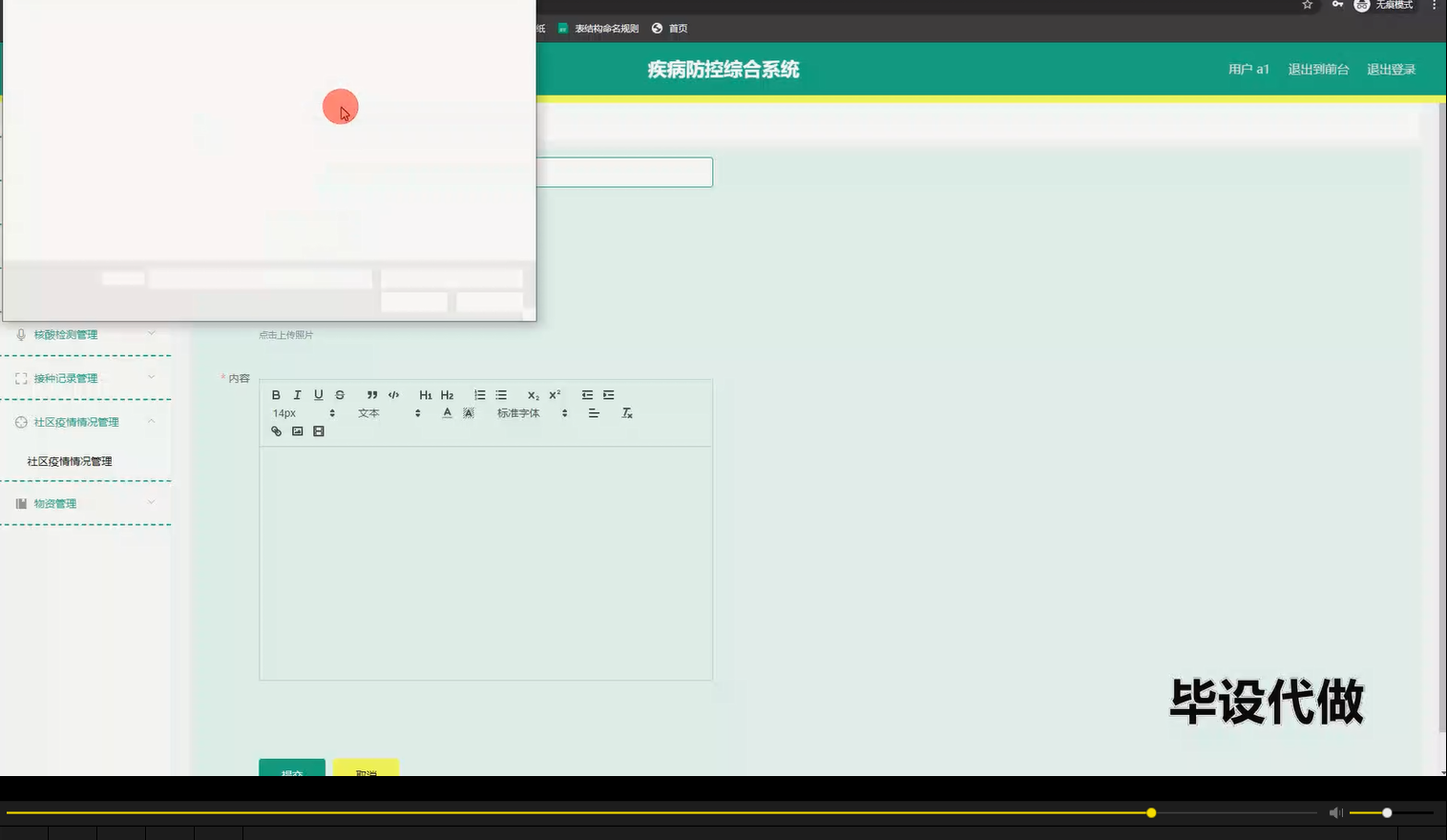Insert a blockquote in the editor
Image resolution: width=1447 pixels, height=840 pixels.
pyautogui.click(x=372, y=395)
